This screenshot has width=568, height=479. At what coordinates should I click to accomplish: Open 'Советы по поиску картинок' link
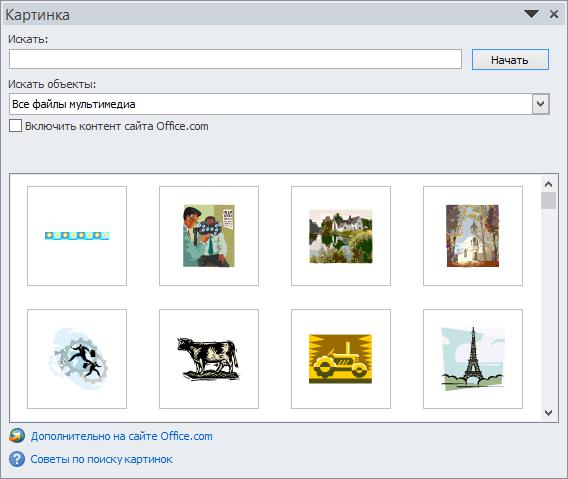(x=101, y=459)
